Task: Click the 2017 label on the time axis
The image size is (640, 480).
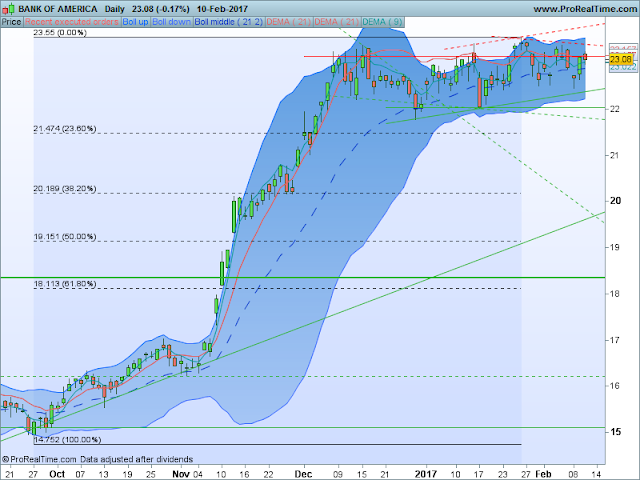Action: 426,474
